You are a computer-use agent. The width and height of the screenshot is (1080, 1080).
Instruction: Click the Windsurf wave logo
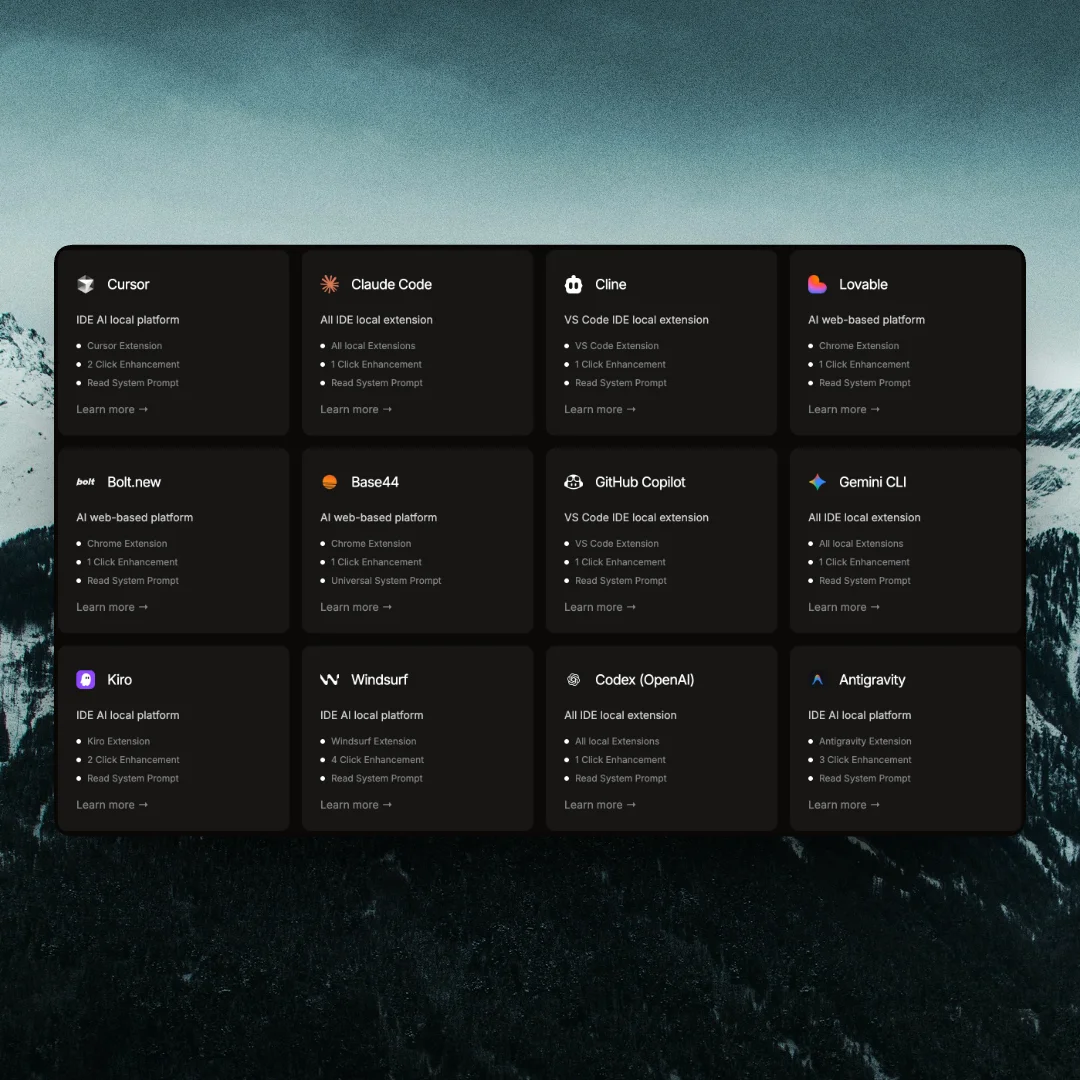click(329, 679)
